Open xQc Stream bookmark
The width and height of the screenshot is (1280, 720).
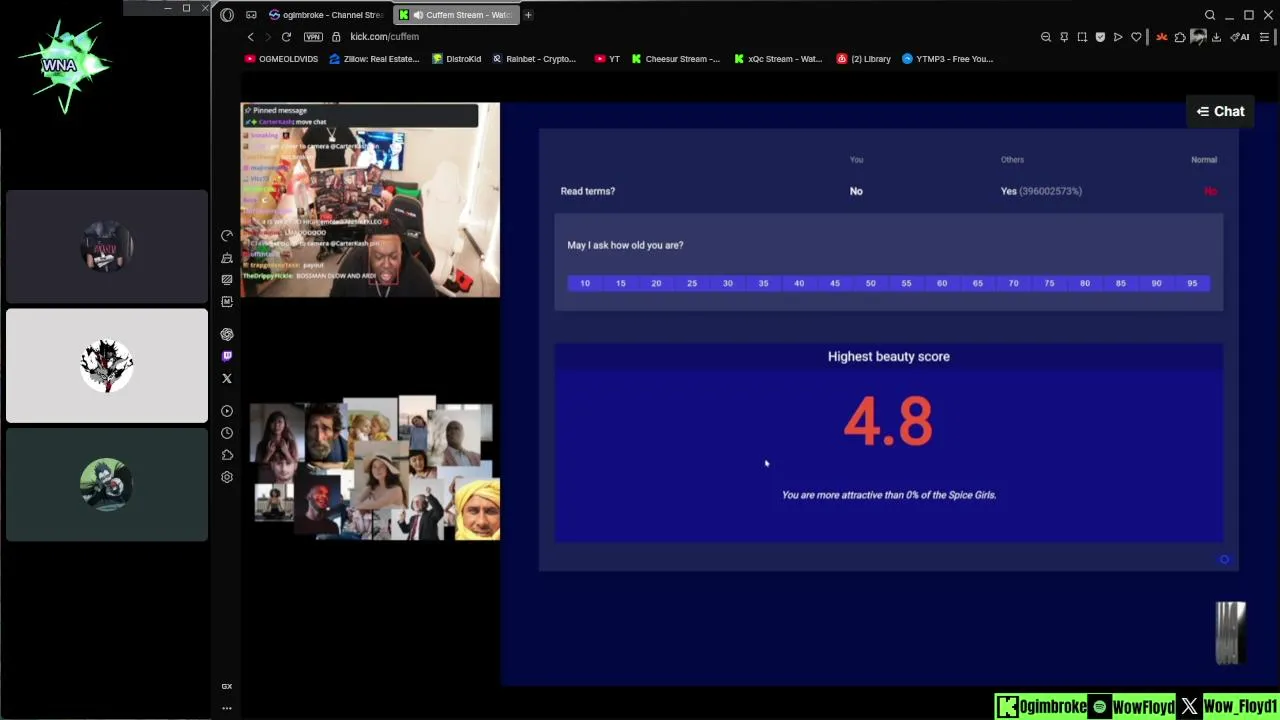(778, 59)
